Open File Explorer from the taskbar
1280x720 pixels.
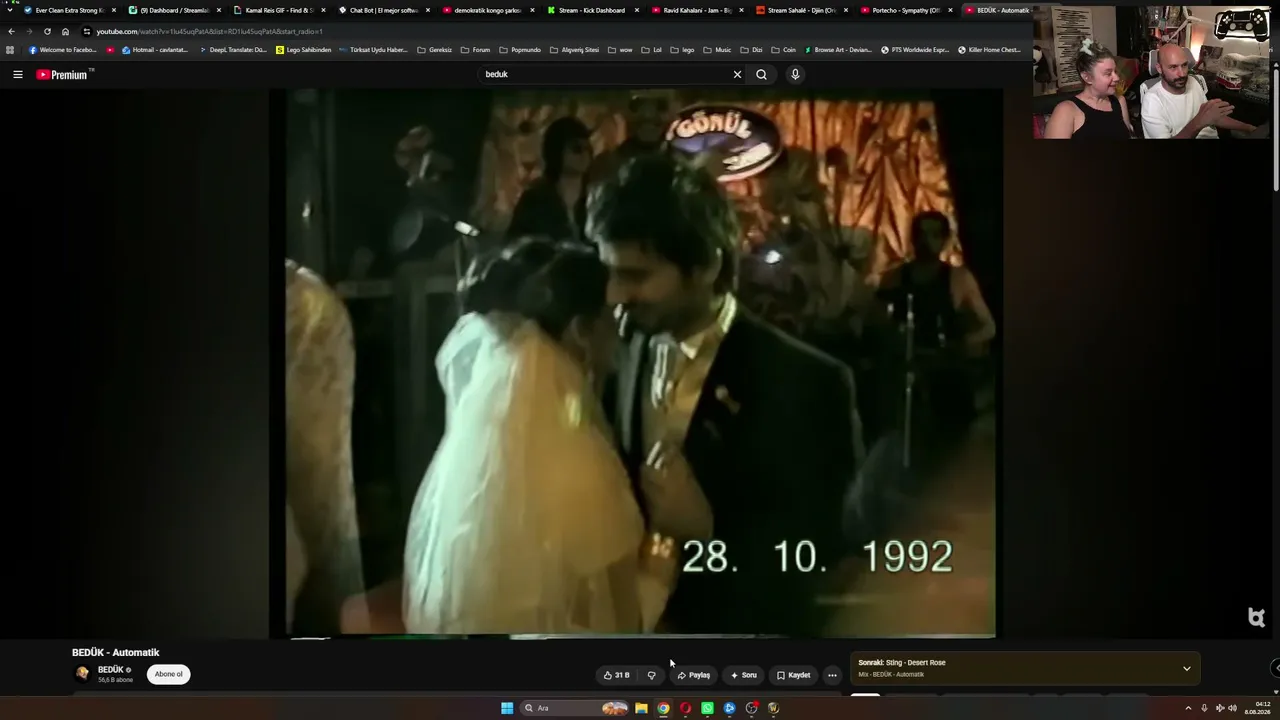[641, 708]
